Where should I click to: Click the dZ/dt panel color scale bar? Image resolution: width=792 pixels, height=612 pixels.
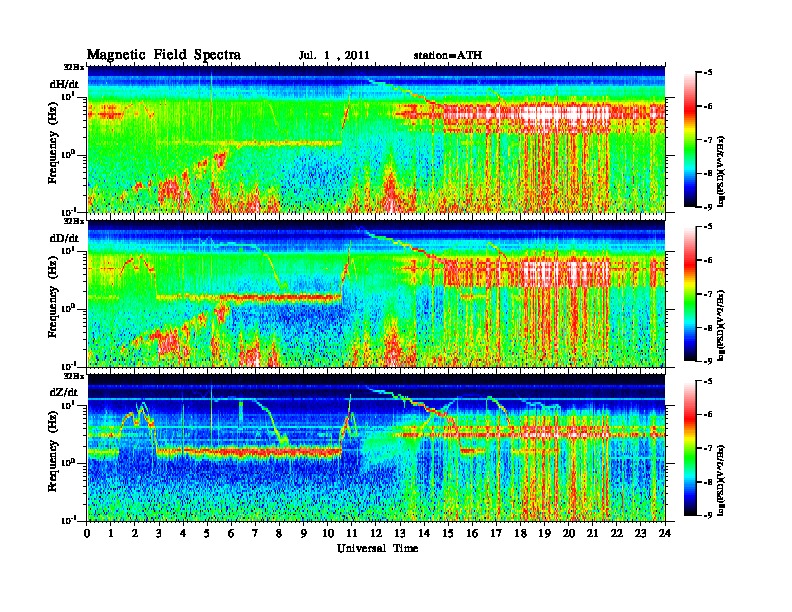coord(689,448)
